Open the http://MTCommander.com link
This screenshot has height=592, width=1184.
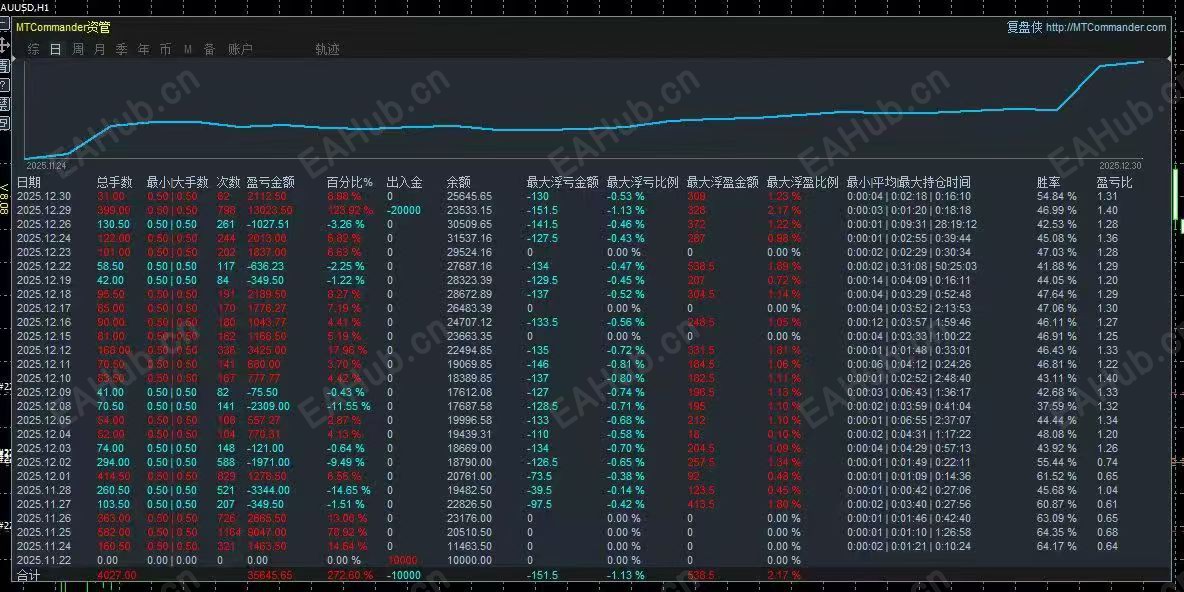pos(1106,27)
